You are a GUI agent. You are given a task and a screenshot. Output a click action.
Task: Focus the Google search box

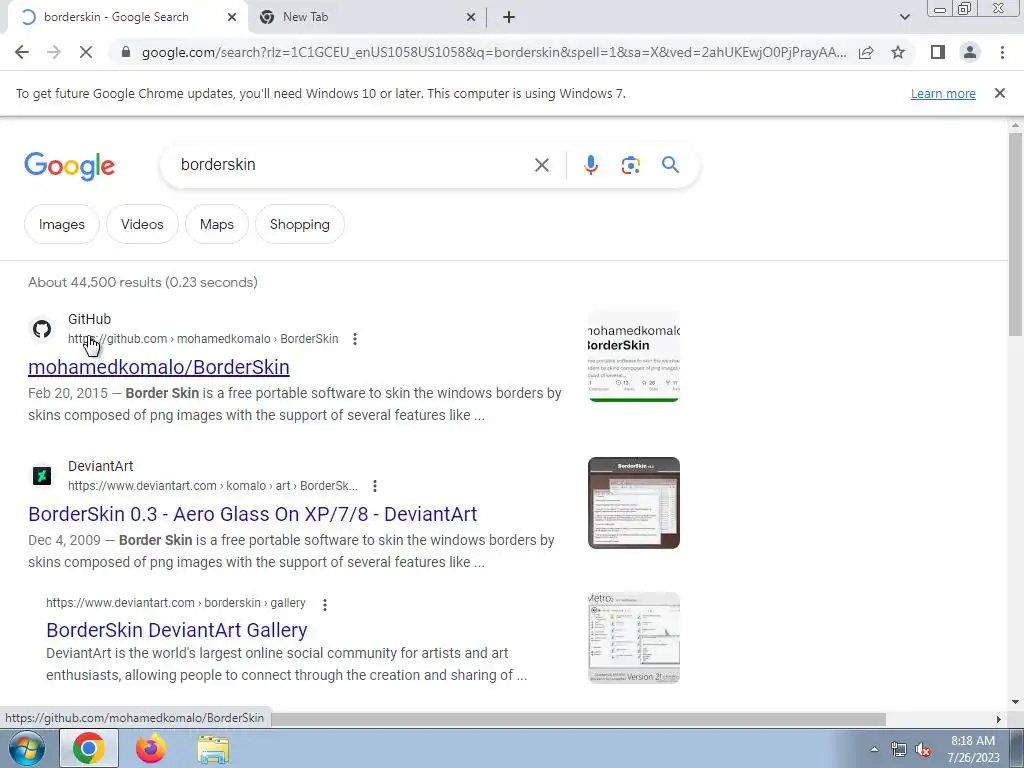coord(353,165)
